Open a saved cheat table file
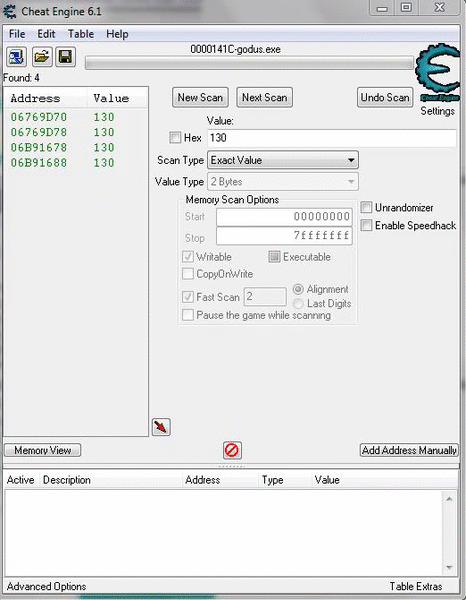This screenshot has height=600, width=466. (x=41, y=57)
